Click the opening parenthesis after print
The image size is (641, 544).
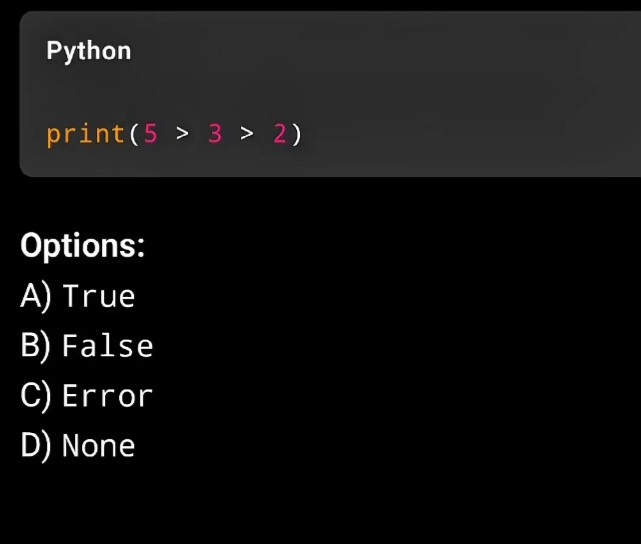(x=134, y=133)
